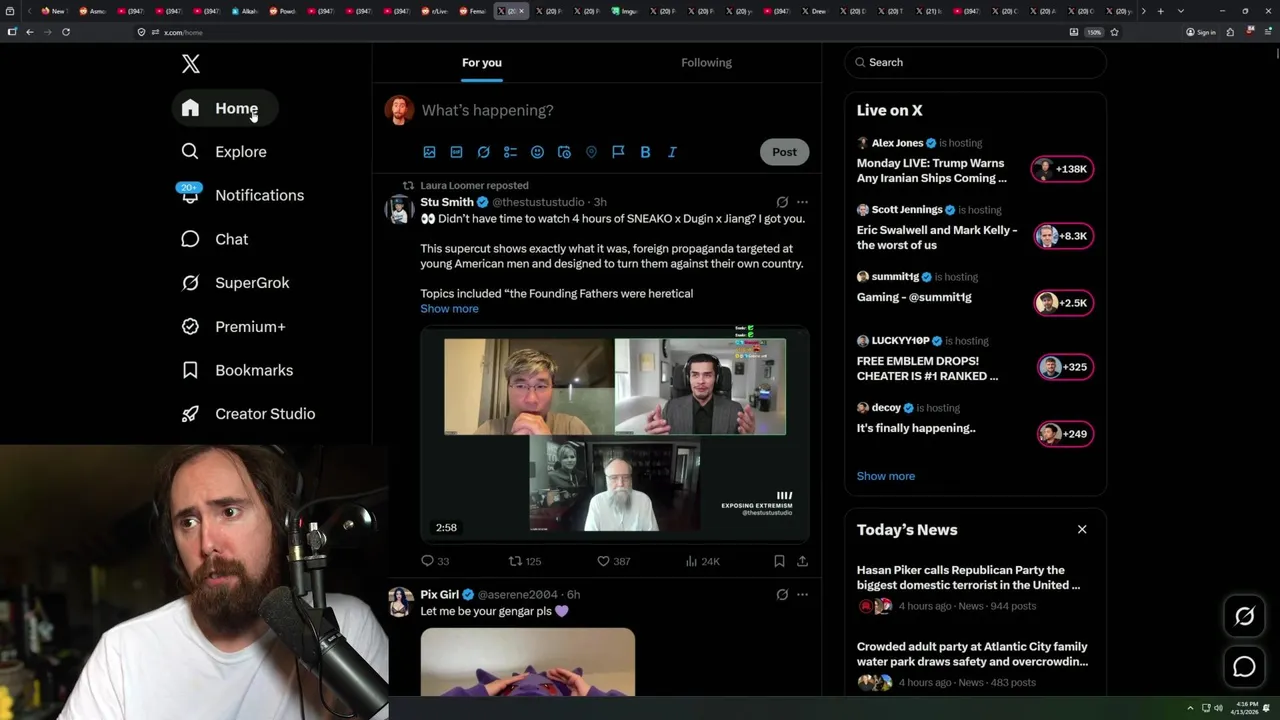Open Pix Girl's profile name
This screenshot has height=720, width=1280.
point(439,594)
